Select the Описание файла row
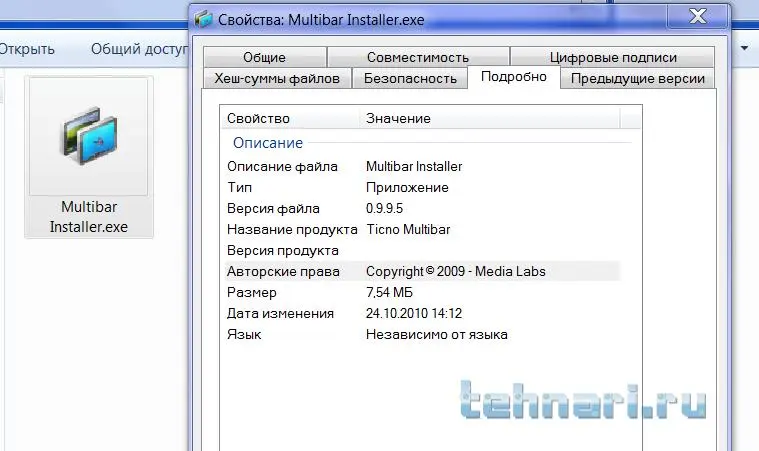The image size is (759, 451). [422, 166]
